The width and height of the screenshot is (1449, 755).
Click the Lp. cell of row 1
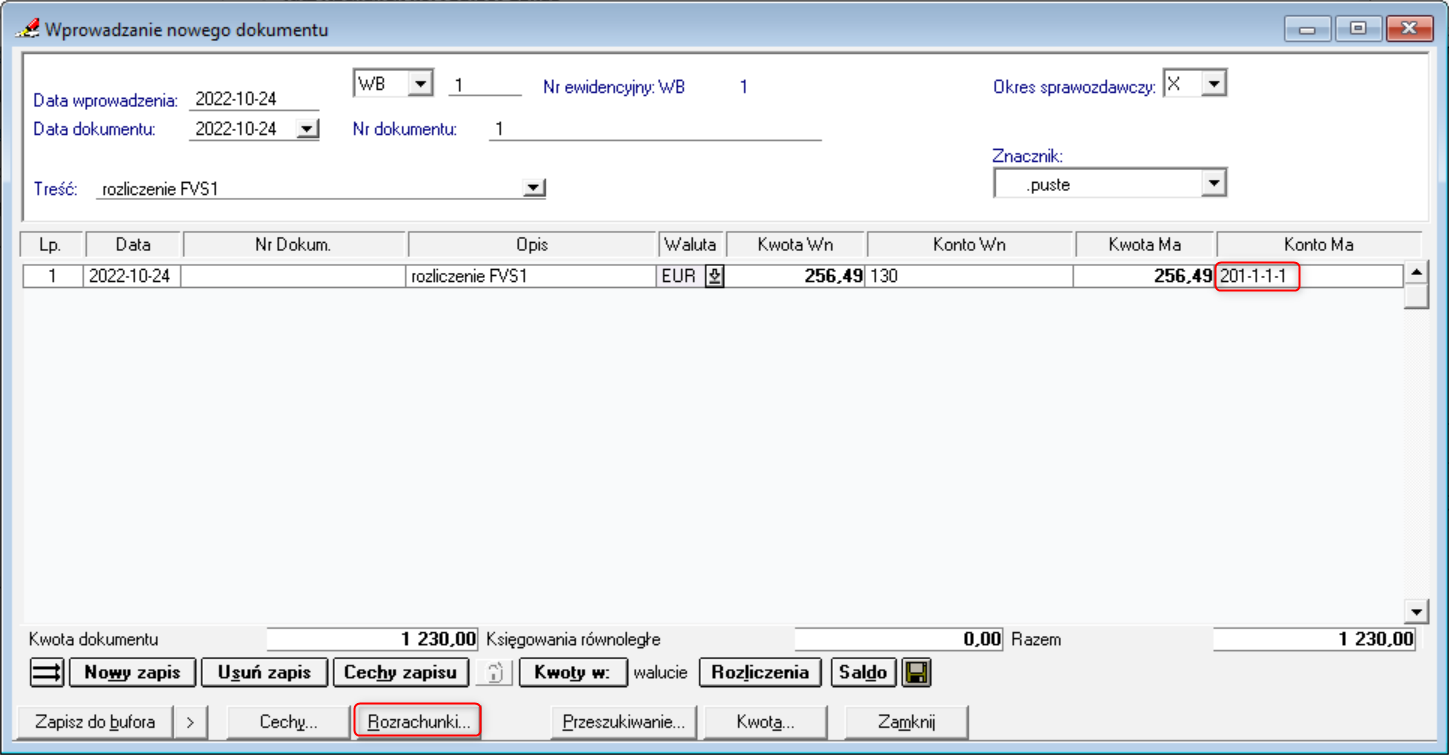pyautogui.click(x=53, y=277)
